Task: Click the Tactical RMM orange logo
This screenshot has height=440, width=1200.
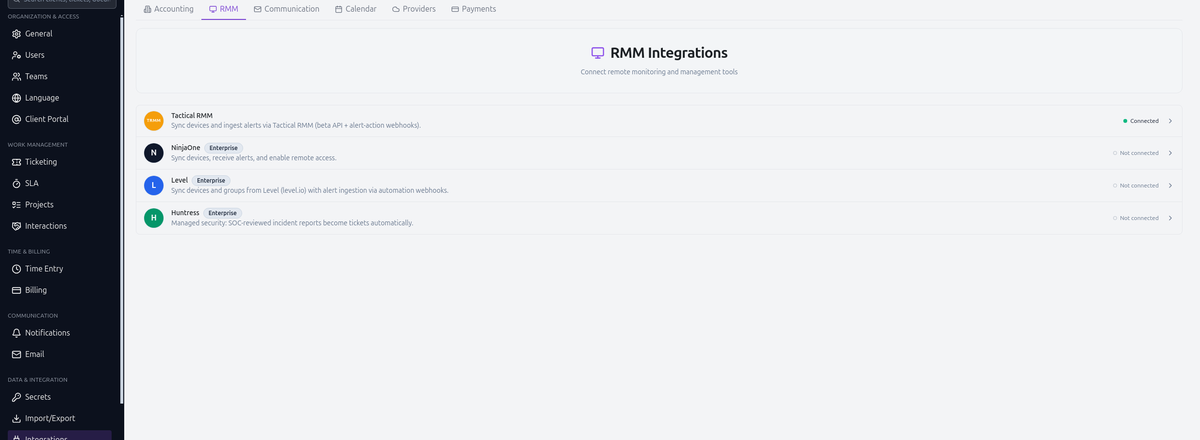Action: (153, 121)
